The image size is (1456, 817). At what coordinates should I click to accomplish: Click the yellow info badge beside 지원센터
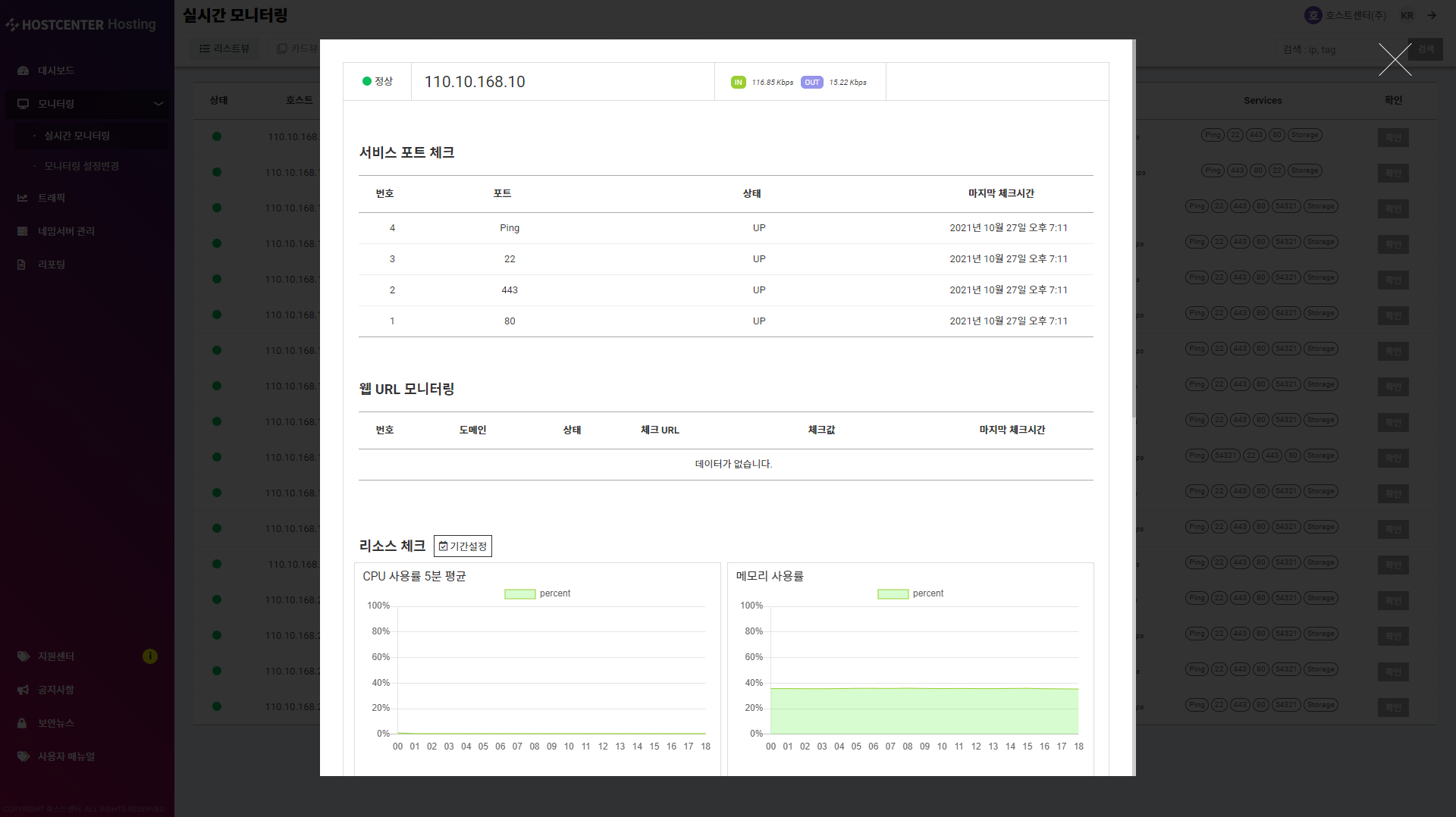[150, 656]
